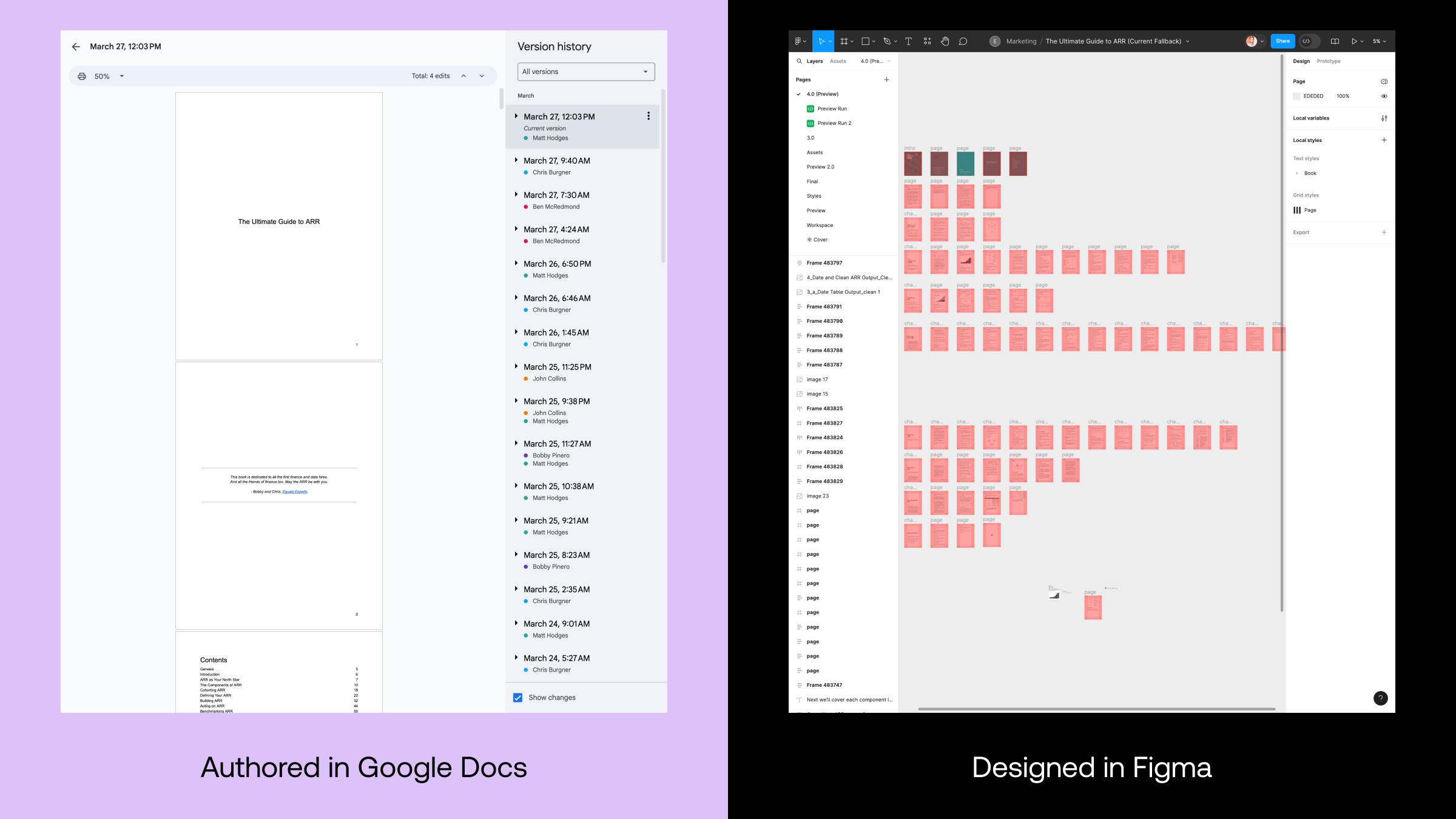Open more actions for March 27, 12:03 PM
1456x819 pixels.
point(649,116)
